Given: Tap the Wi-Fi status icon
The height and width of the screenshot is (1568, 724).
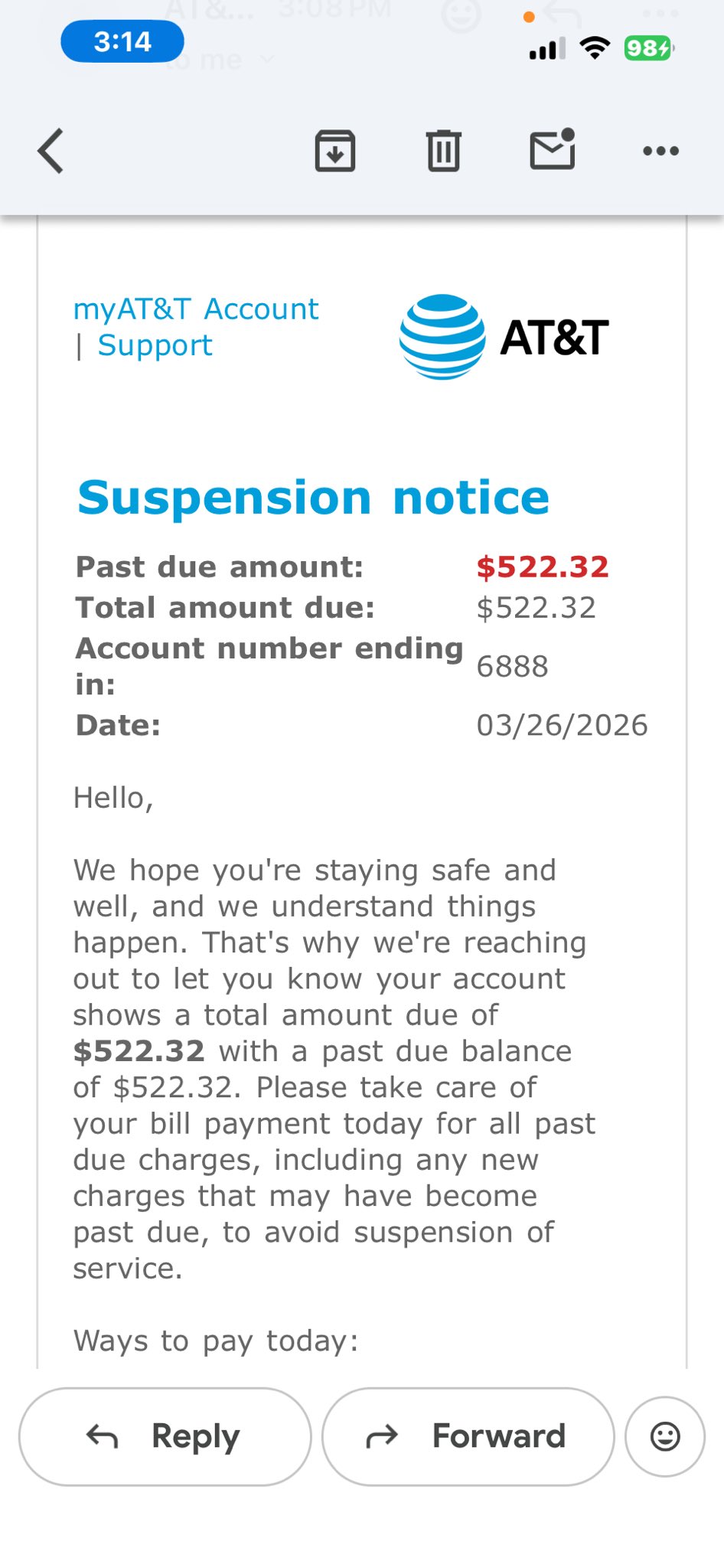Looking at the screenshot, I should click(595, 48).
